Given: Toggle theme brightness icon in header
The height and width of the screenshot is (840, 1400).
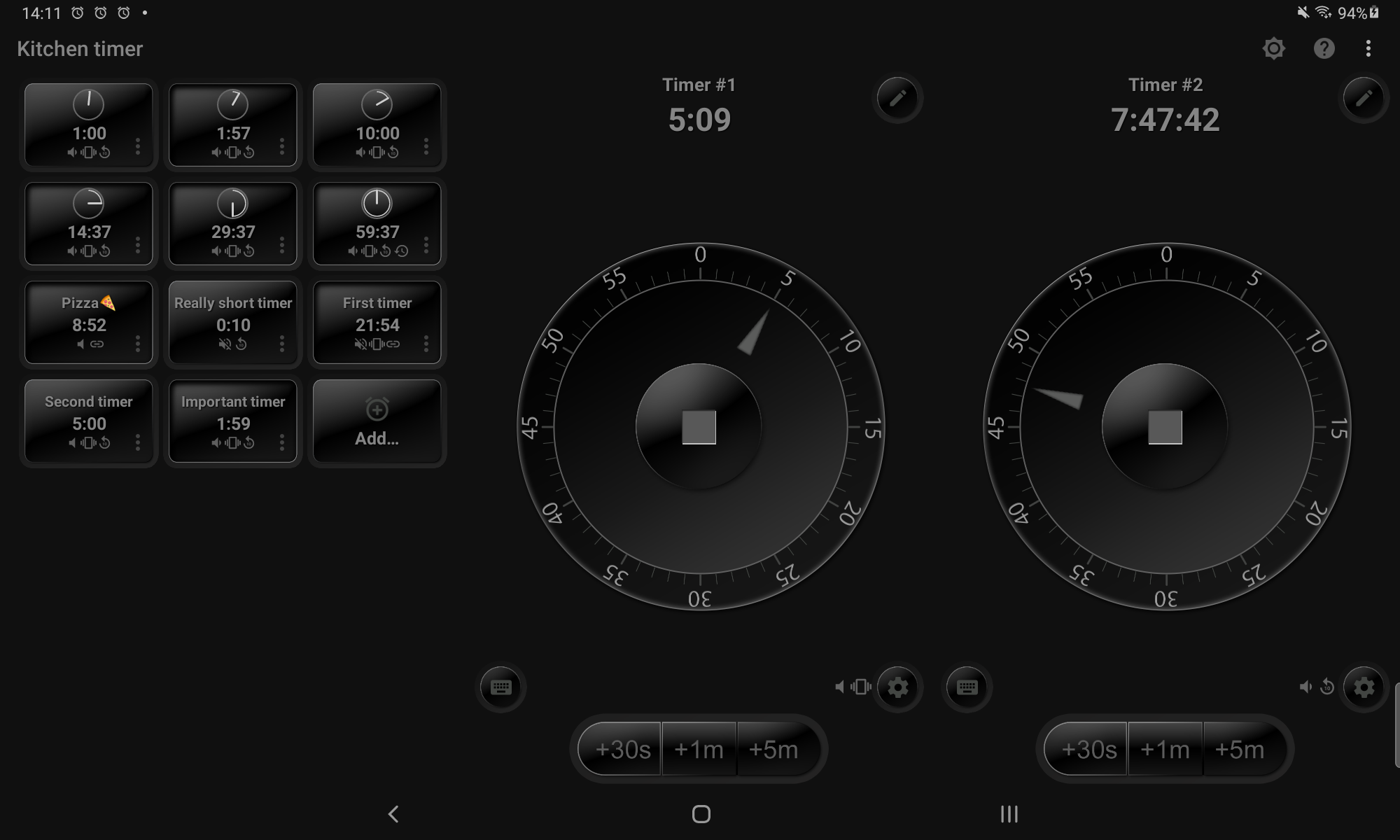Looking at the screenshot, I should pyautogui.click(x=1273, y=48).
